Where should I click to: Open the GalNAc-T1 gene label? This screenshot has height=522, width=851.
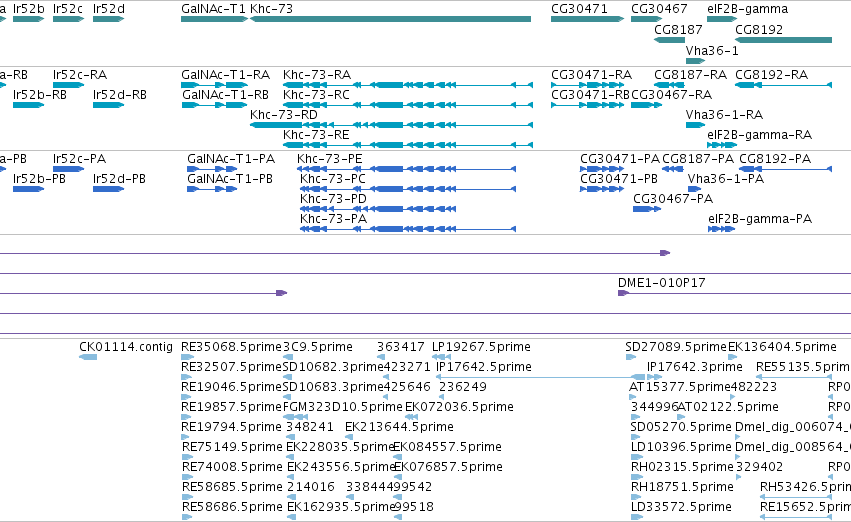213,9
